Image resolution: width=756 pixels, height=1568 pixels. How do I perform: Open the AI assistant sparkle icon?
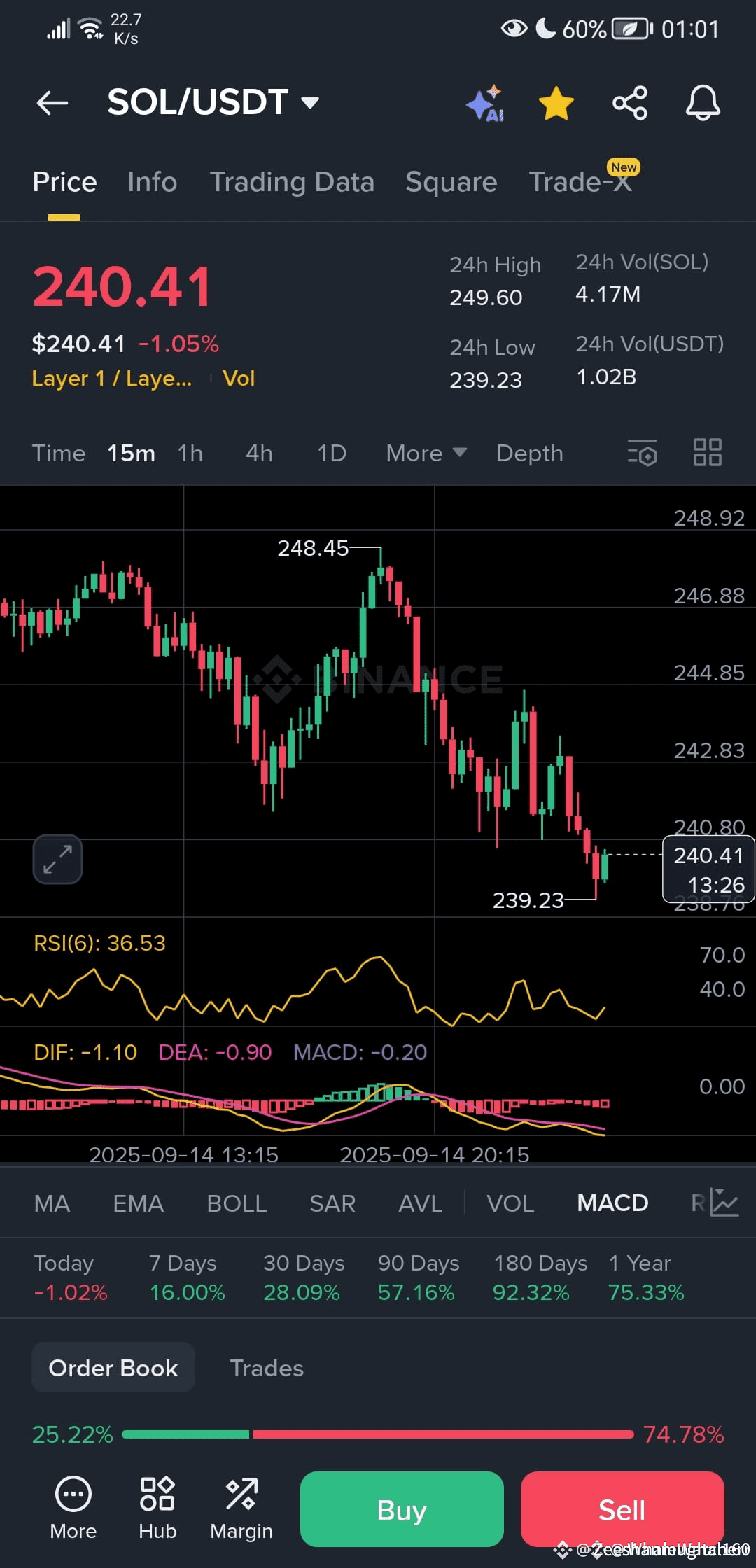[x=486, y=103]
